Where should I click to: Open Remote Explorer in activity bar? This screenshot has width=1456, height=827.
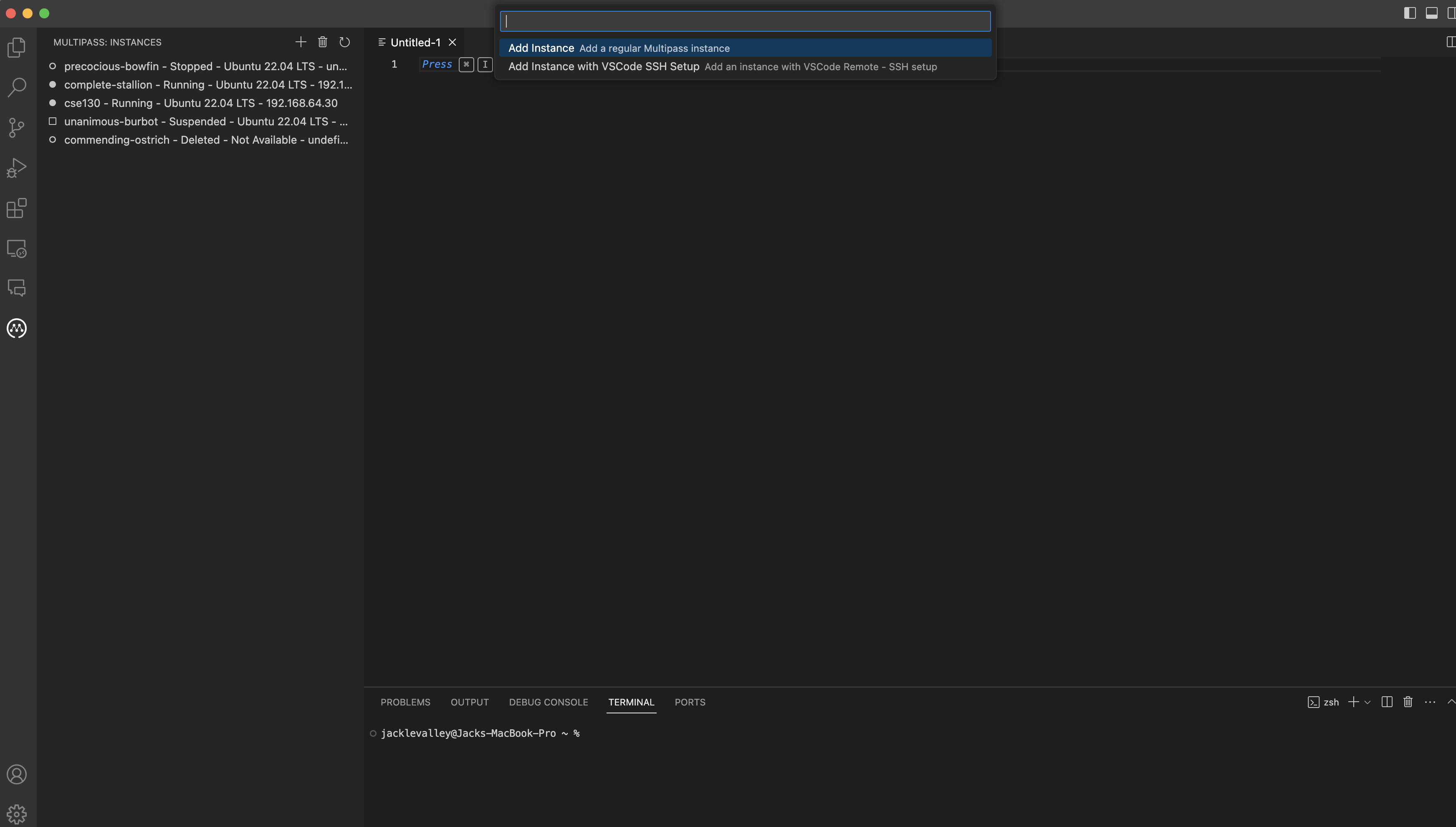tap(16, 248)
